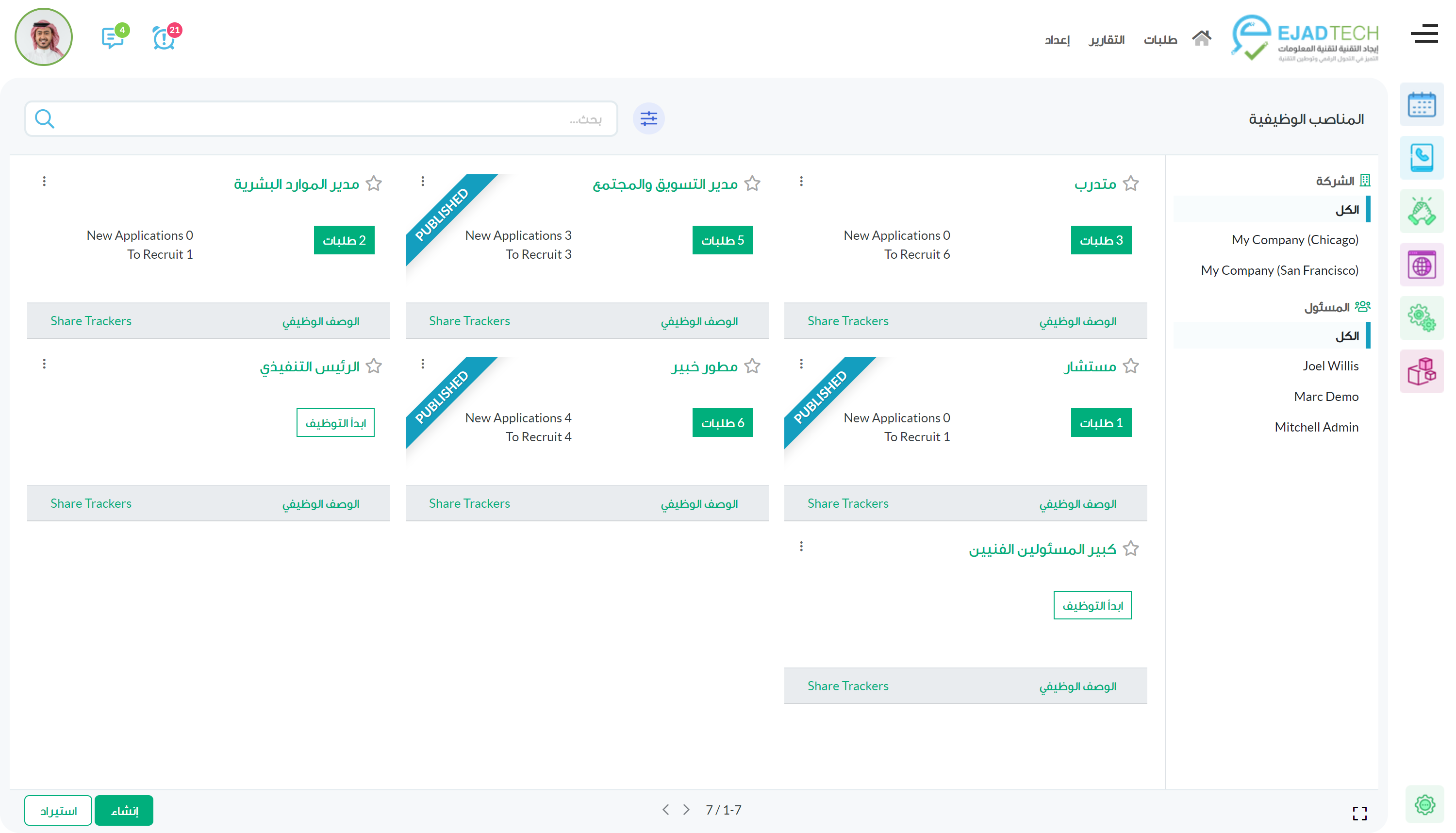This screenshot has width=1456, height=833.
Task: Open the website globe sidebar icon
Action: (1421, 266)
